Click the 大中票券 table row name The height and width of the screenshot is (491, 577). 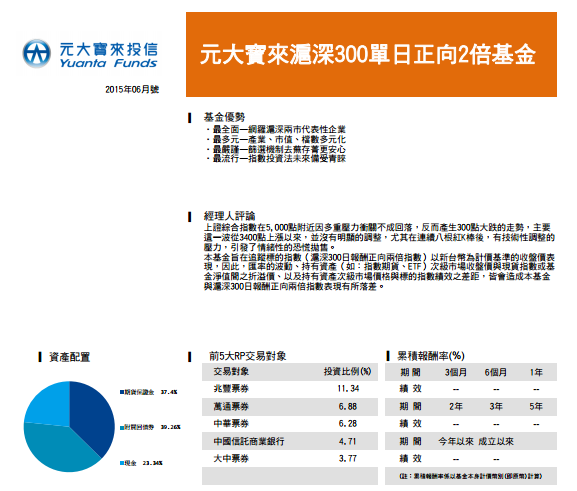click(231, 459)
